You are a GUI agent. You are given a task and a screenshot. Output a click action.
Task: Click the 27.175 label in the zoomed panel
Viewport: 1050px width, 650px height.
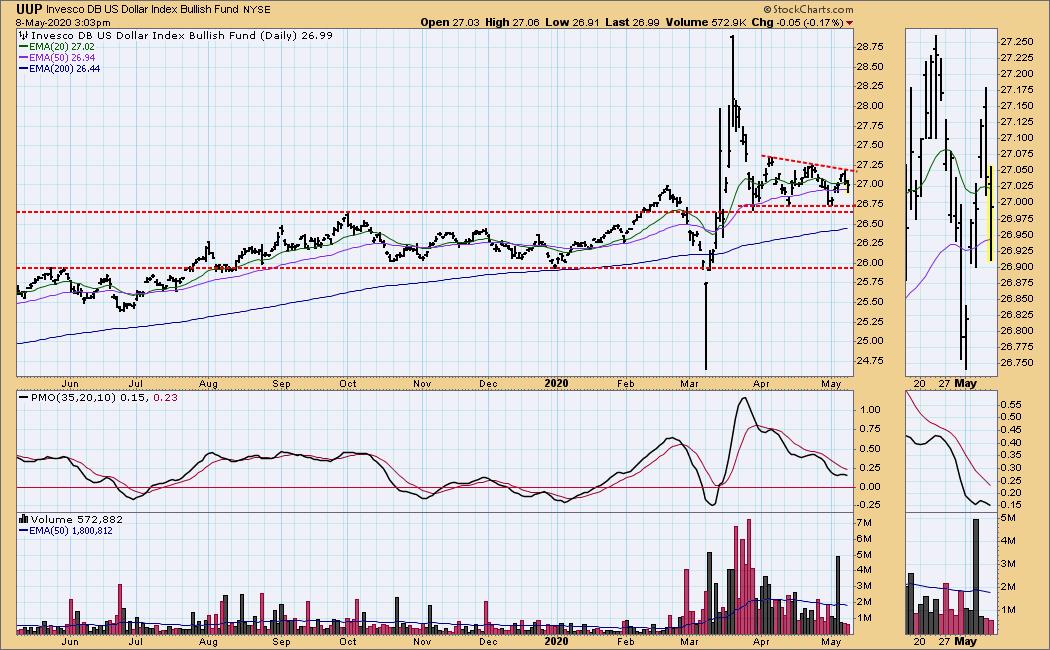tap(1016, 90)
